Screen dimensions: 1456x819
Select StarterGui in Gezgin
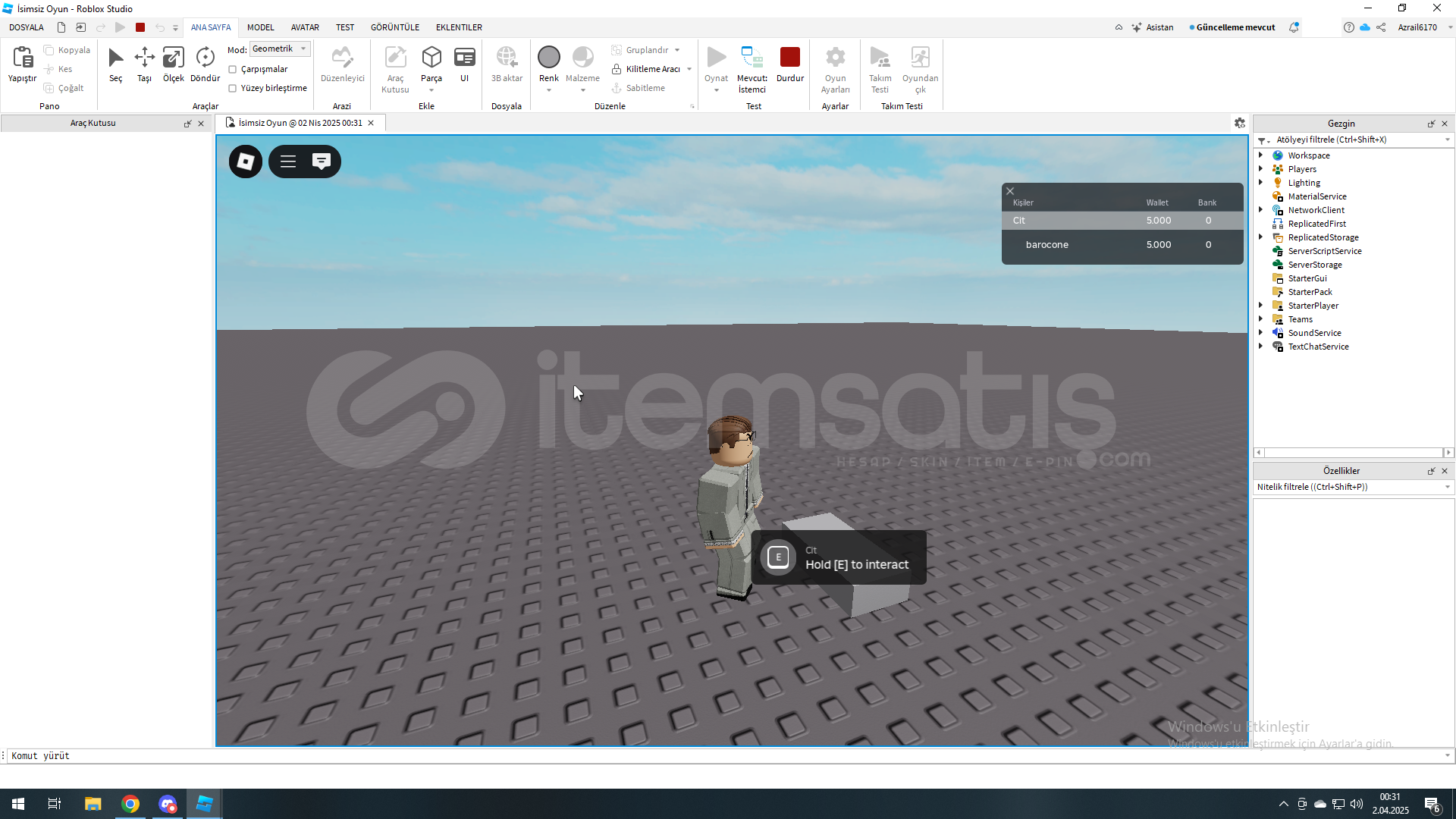[1307, 278]
